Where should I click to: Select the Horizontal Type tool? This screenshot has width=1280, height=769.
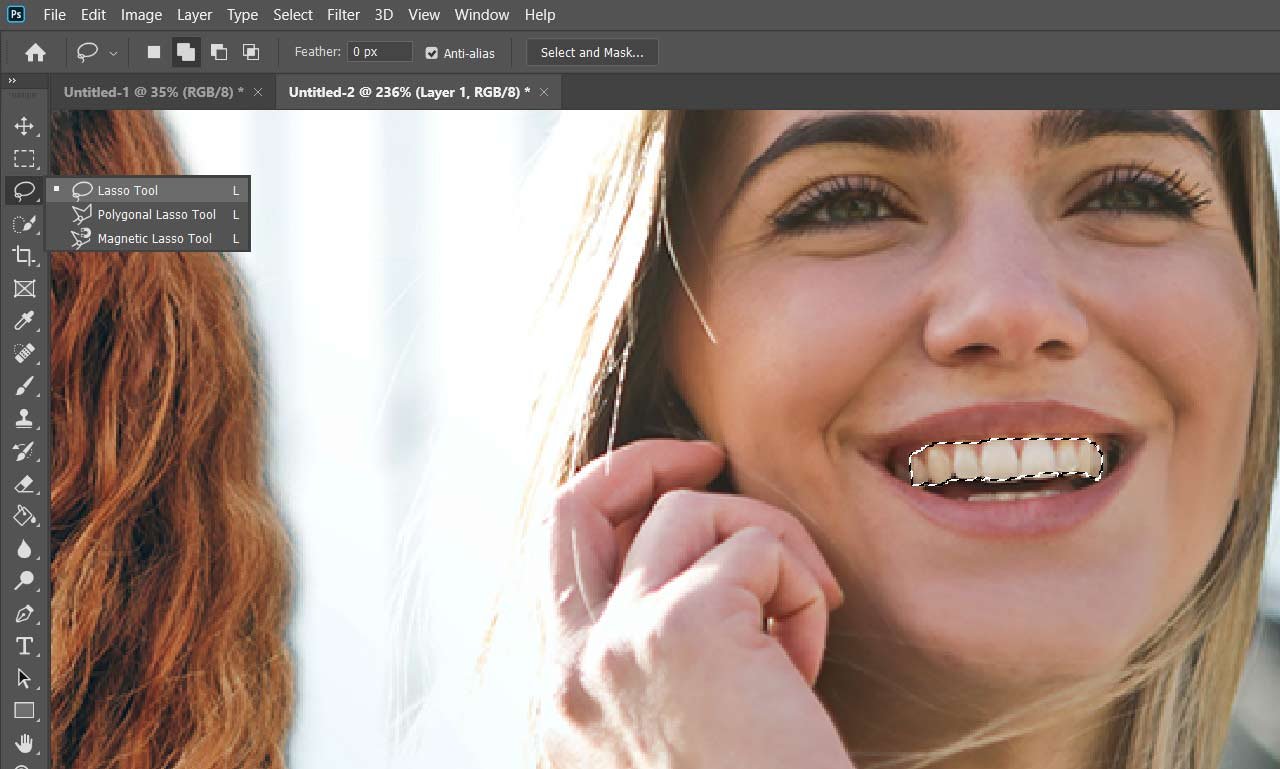pyautogui.click(x=24, y=646)
